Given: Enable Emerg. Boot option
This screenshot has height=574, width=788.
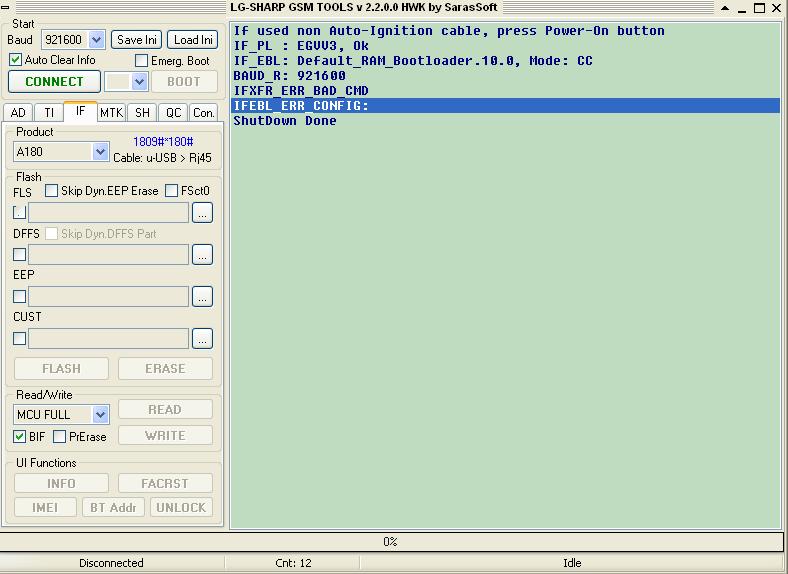Looking at the screenshot, I should (x=142, y=61).
